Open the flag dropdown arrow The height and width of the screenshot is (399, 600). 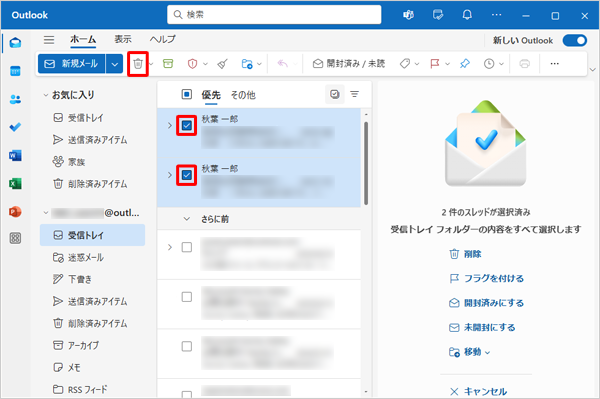pyautogui.click(x=447, y=64)
